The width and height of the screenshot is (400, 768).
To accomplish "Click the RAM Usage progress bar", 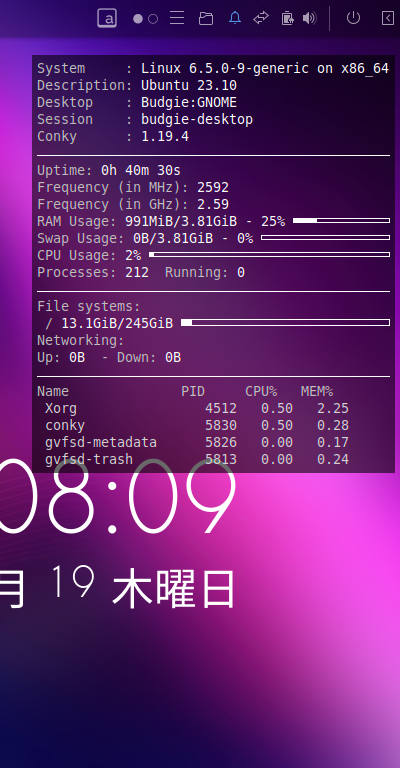I will 341,221.
